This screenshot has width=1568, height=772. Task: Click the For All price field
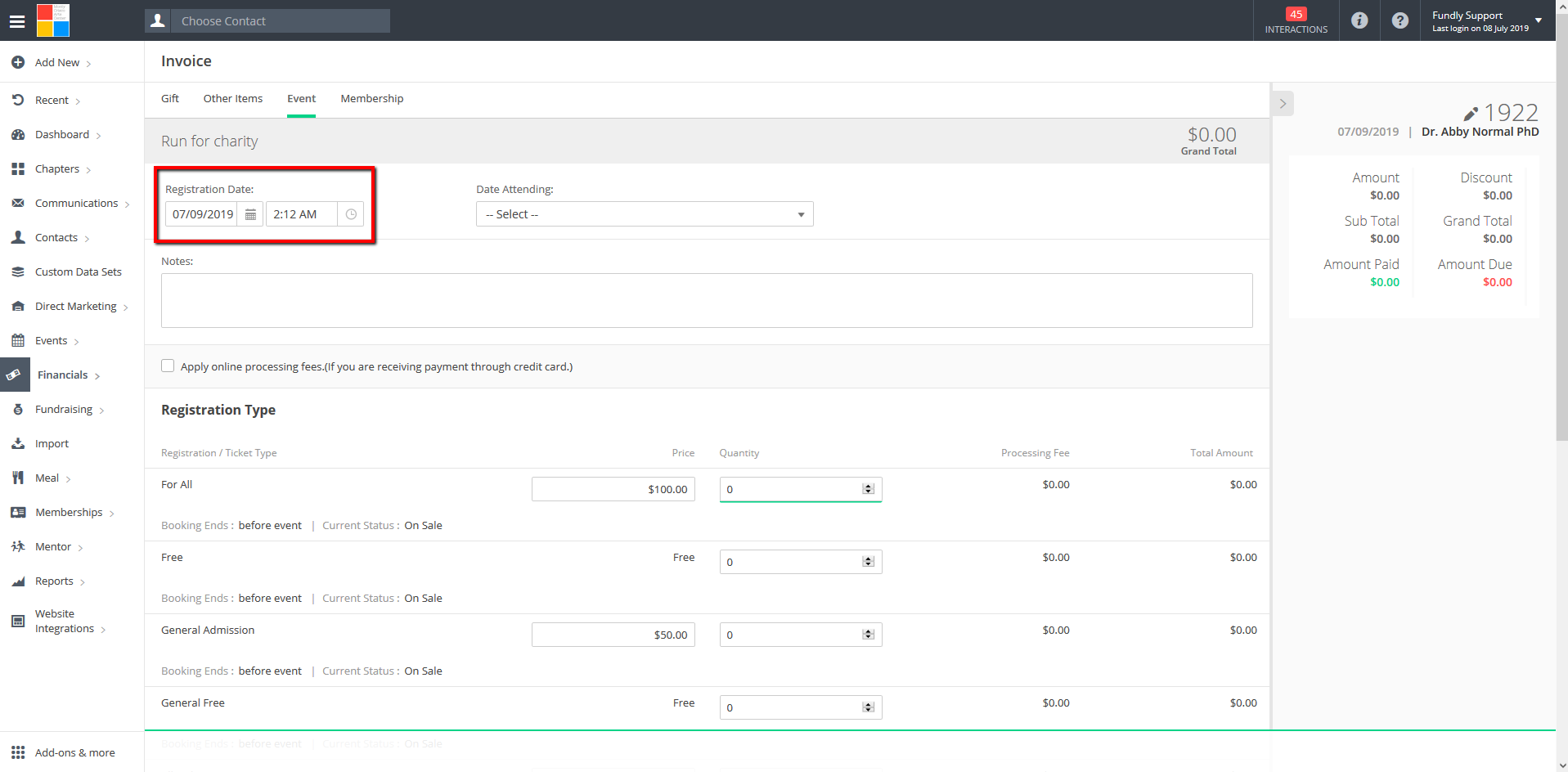pos(613,489)
